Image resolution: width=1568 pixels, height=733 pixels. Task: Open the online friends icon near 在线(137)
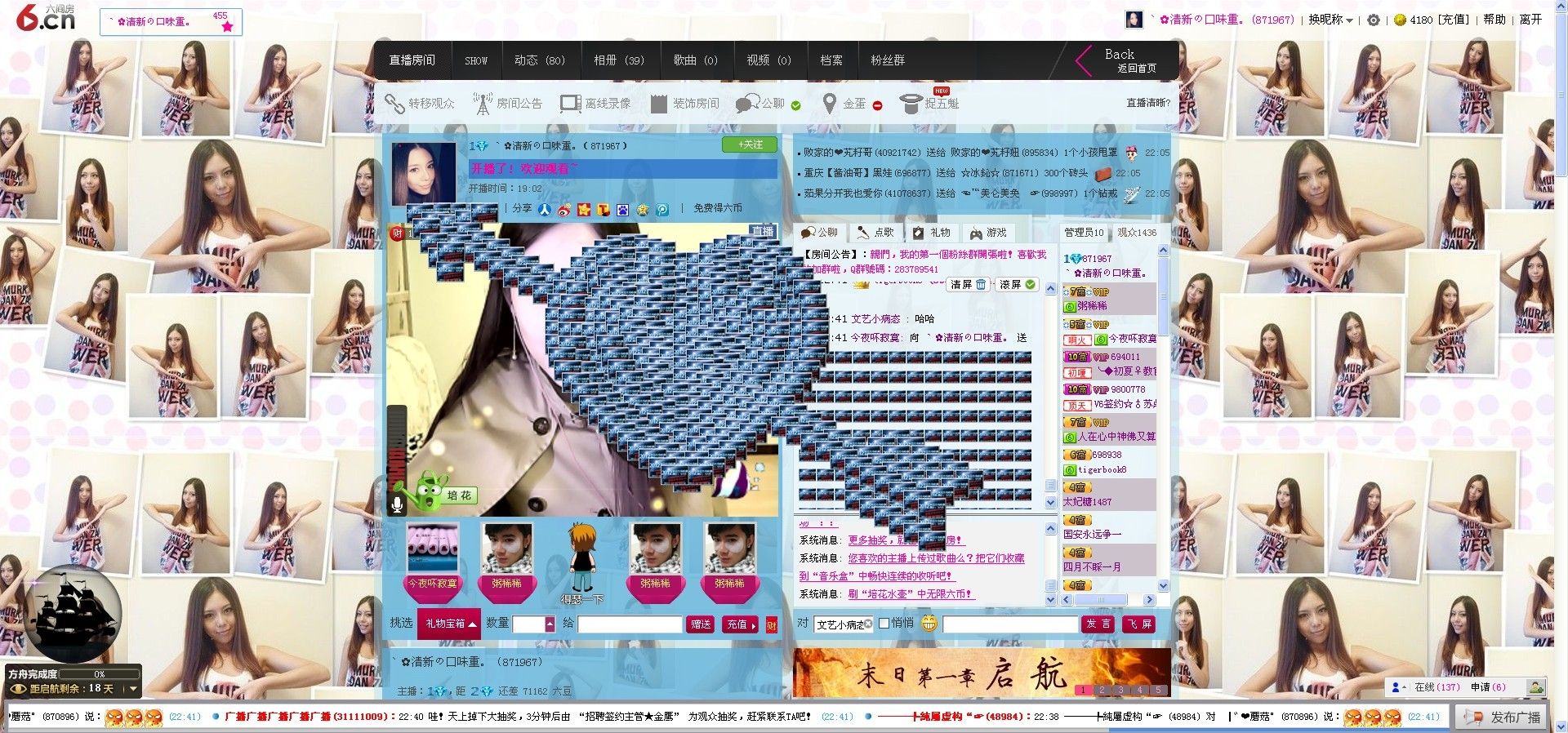point(1397,687)
